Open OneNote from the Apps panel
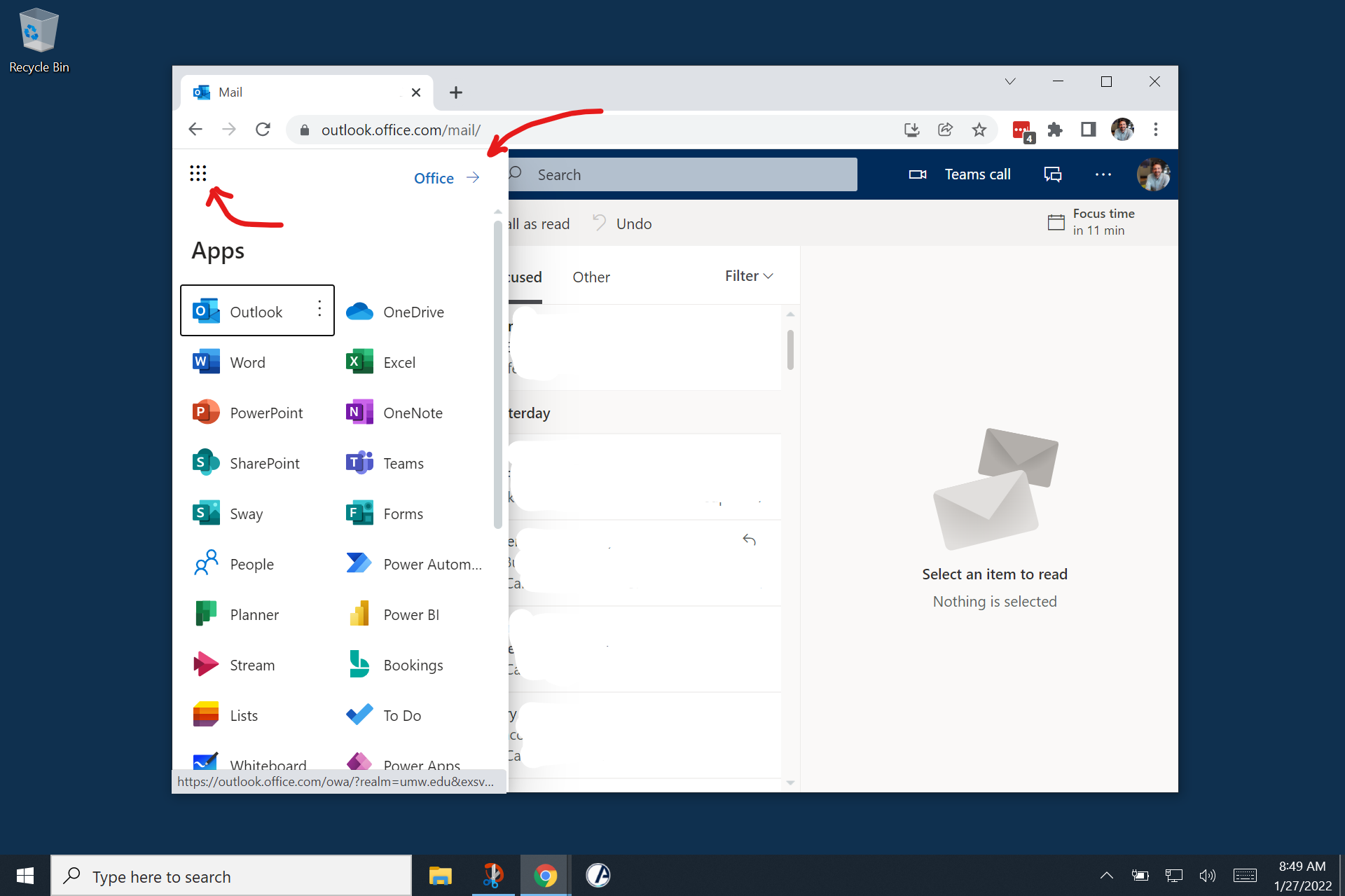 [394, 413]
